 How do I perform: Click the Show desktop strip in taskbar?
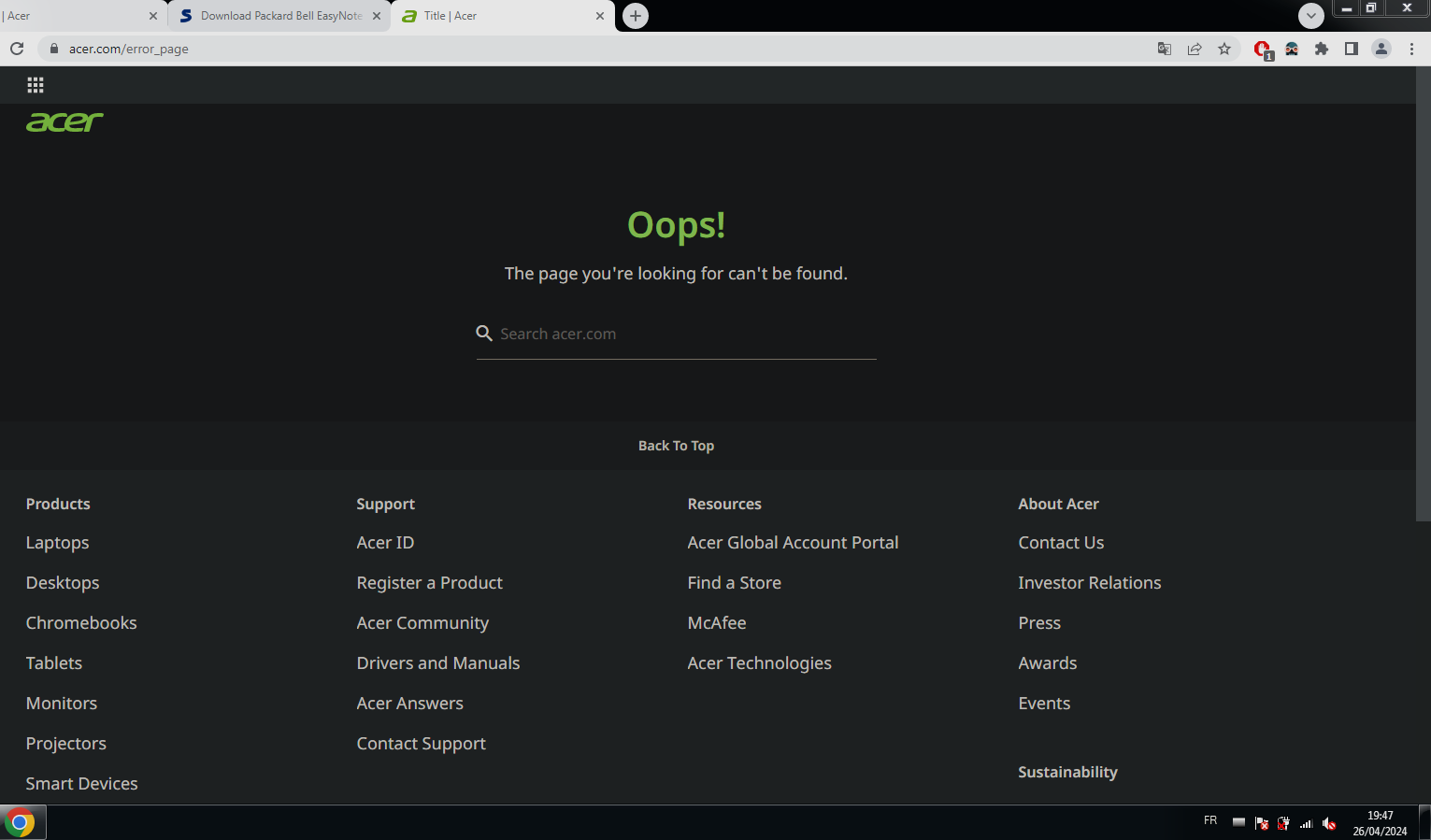(x=1424, y=822)
